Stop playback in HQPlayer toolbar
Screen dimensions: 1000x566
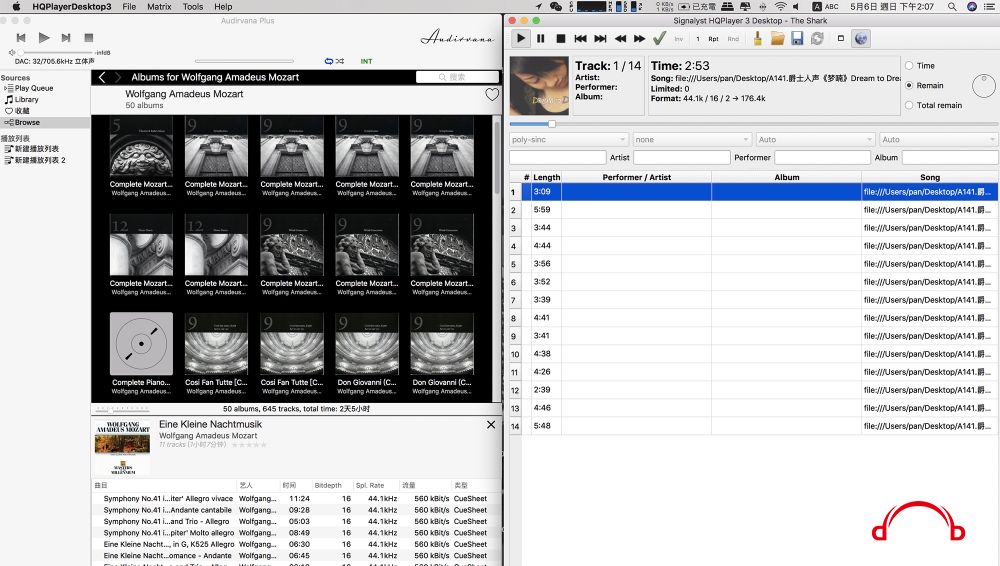pyautogui.click(x=561, y=39)
